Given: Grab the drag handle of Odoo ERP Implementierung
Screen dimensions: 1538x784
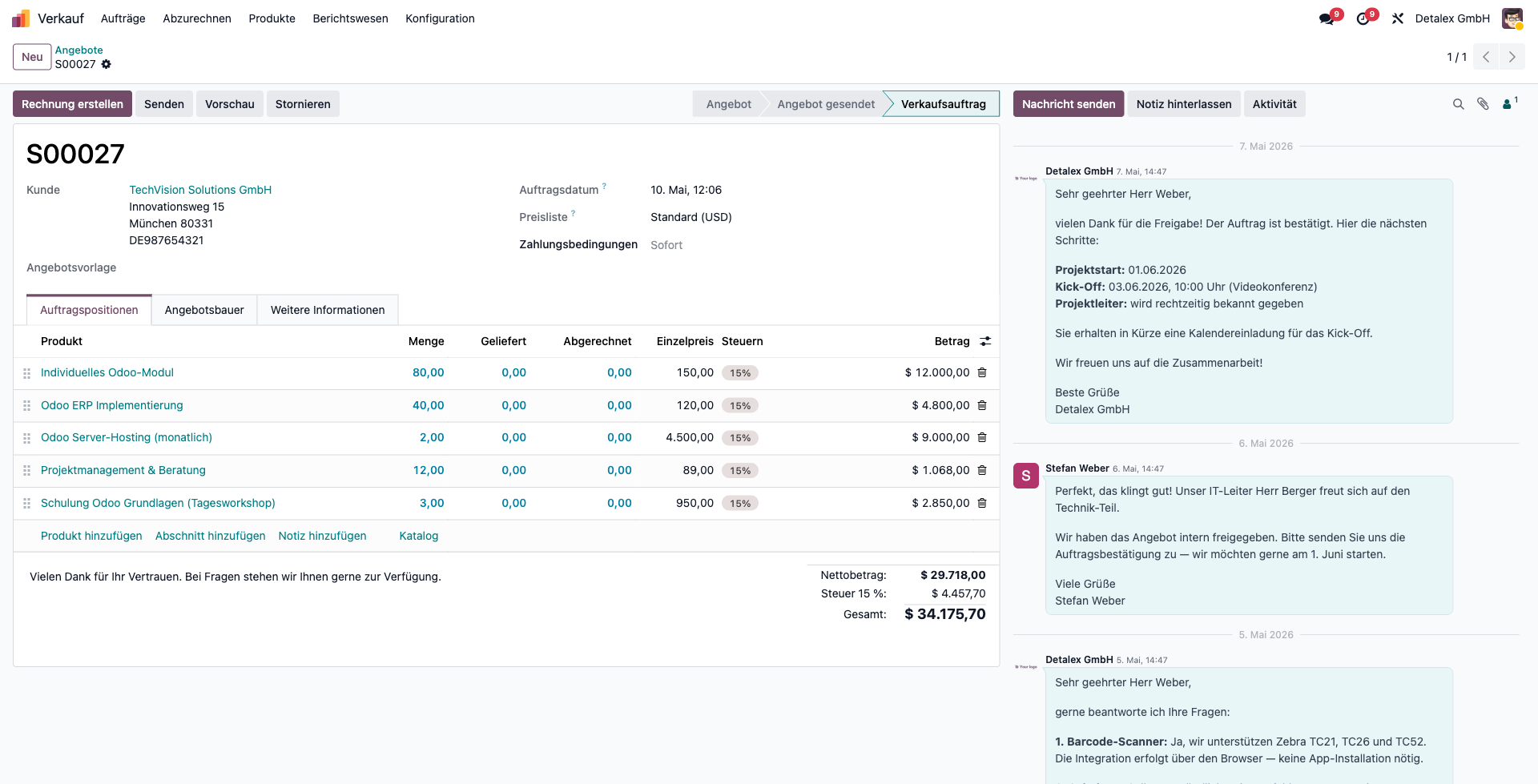Looking at the screenshot, I should pyautogui.click(x=26, y=406).
